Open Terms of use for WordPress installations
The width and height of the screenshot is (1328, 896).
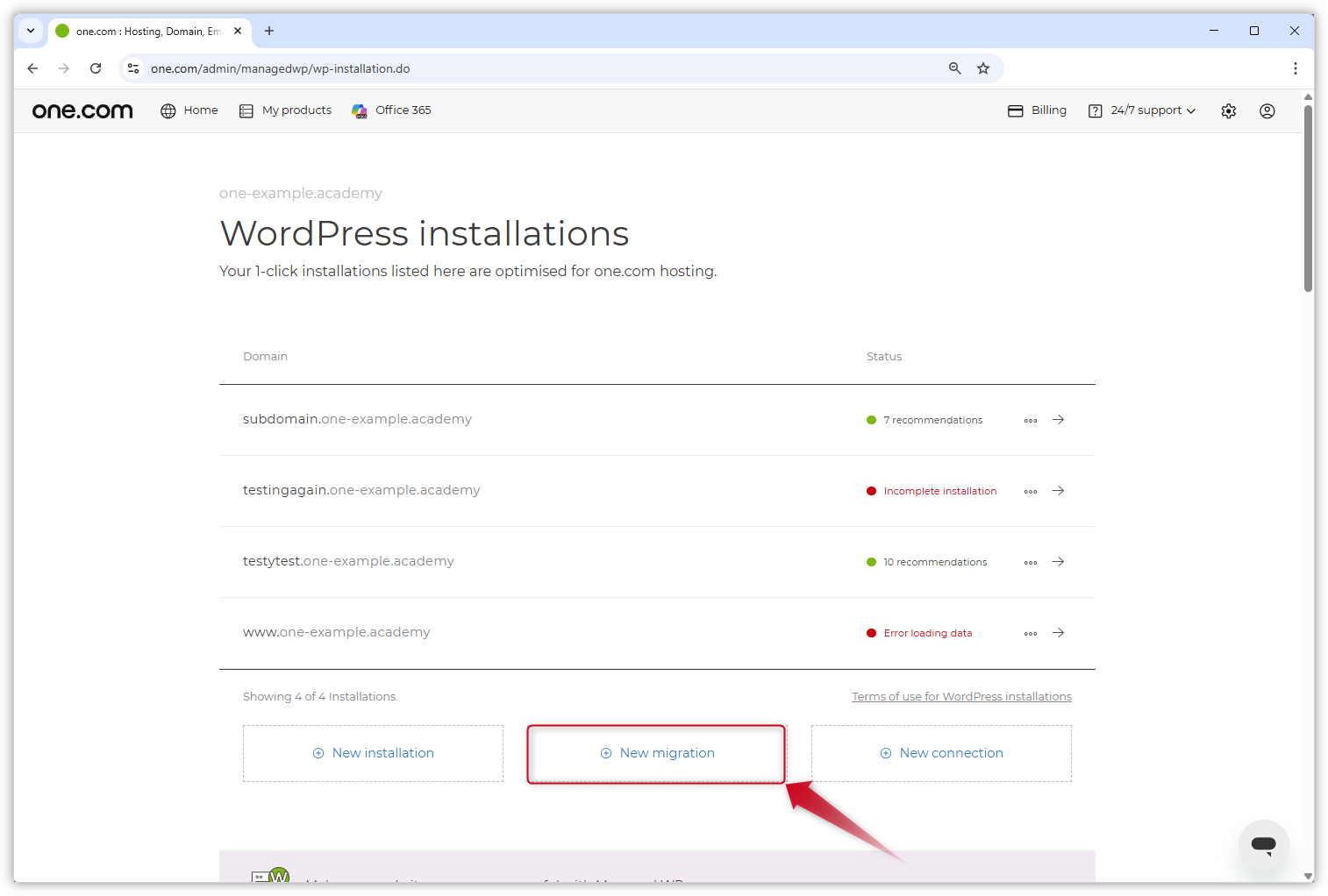pos(961,697)
